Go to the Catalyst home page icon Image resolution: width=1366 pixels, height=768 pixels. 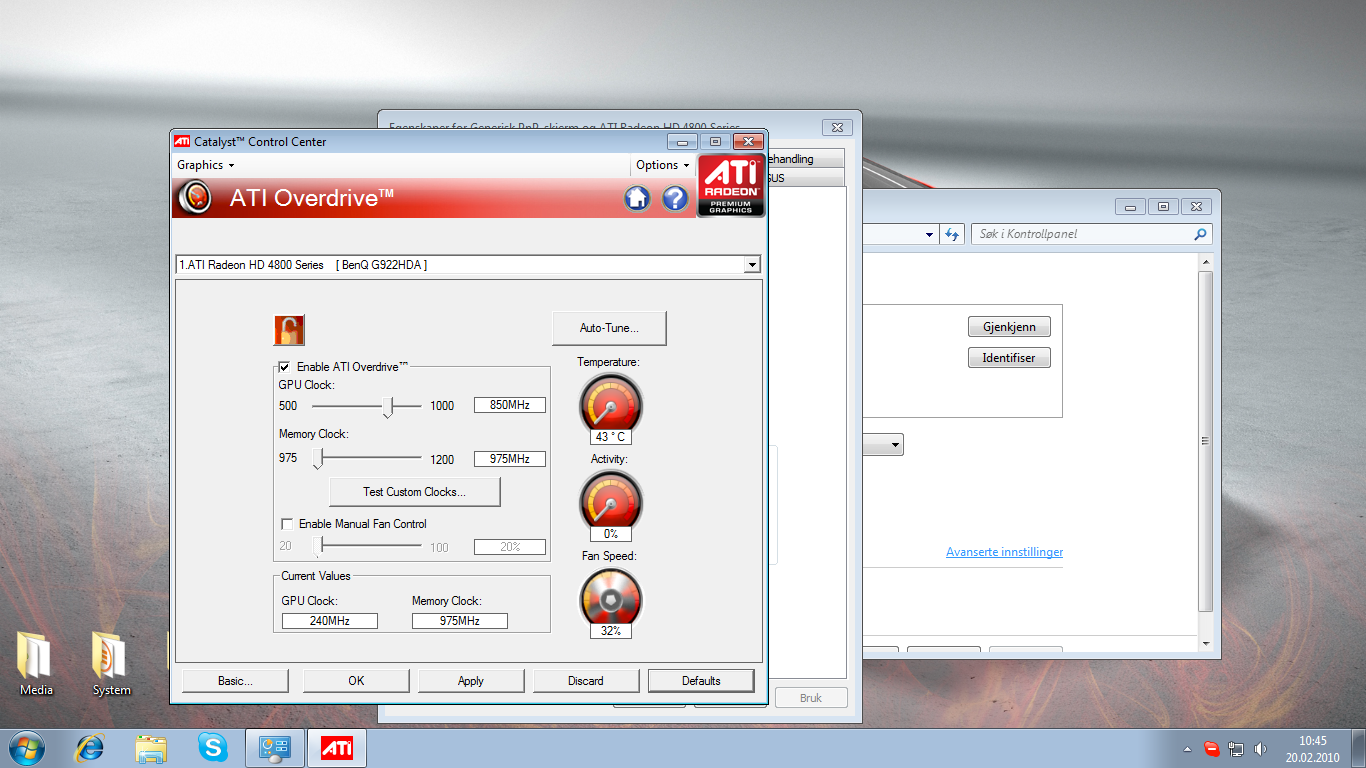[637, 198]
